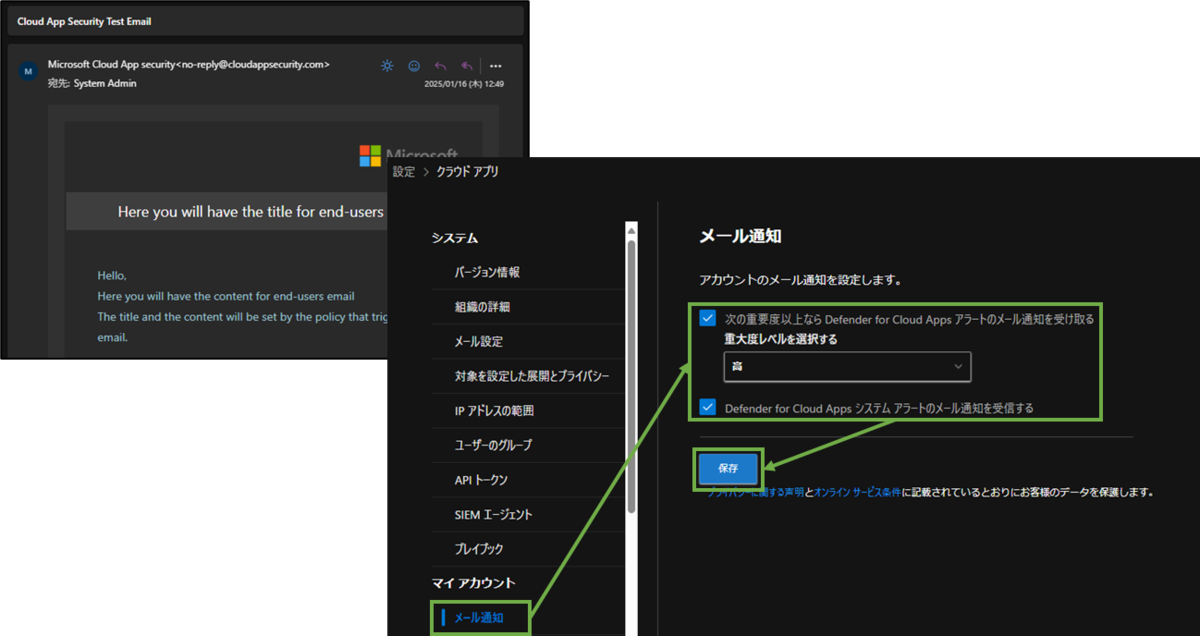Open オンライン サービス条件 link
Screen dimensions: 1200x636
point(857,492)
